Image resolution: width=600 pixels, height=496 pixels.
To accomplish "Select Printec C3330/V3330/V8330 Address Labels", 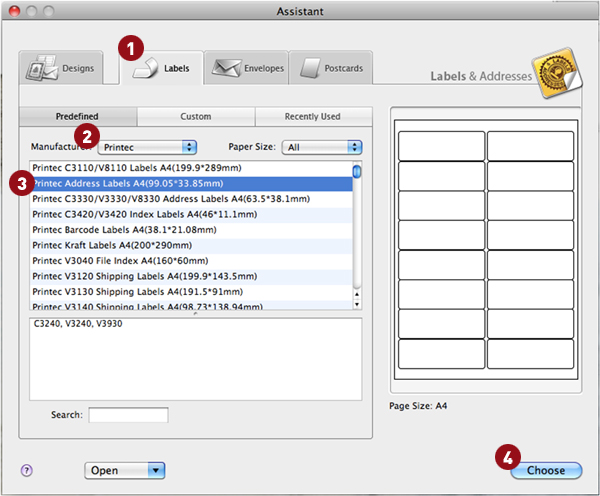I will click(x=191, y=199).
